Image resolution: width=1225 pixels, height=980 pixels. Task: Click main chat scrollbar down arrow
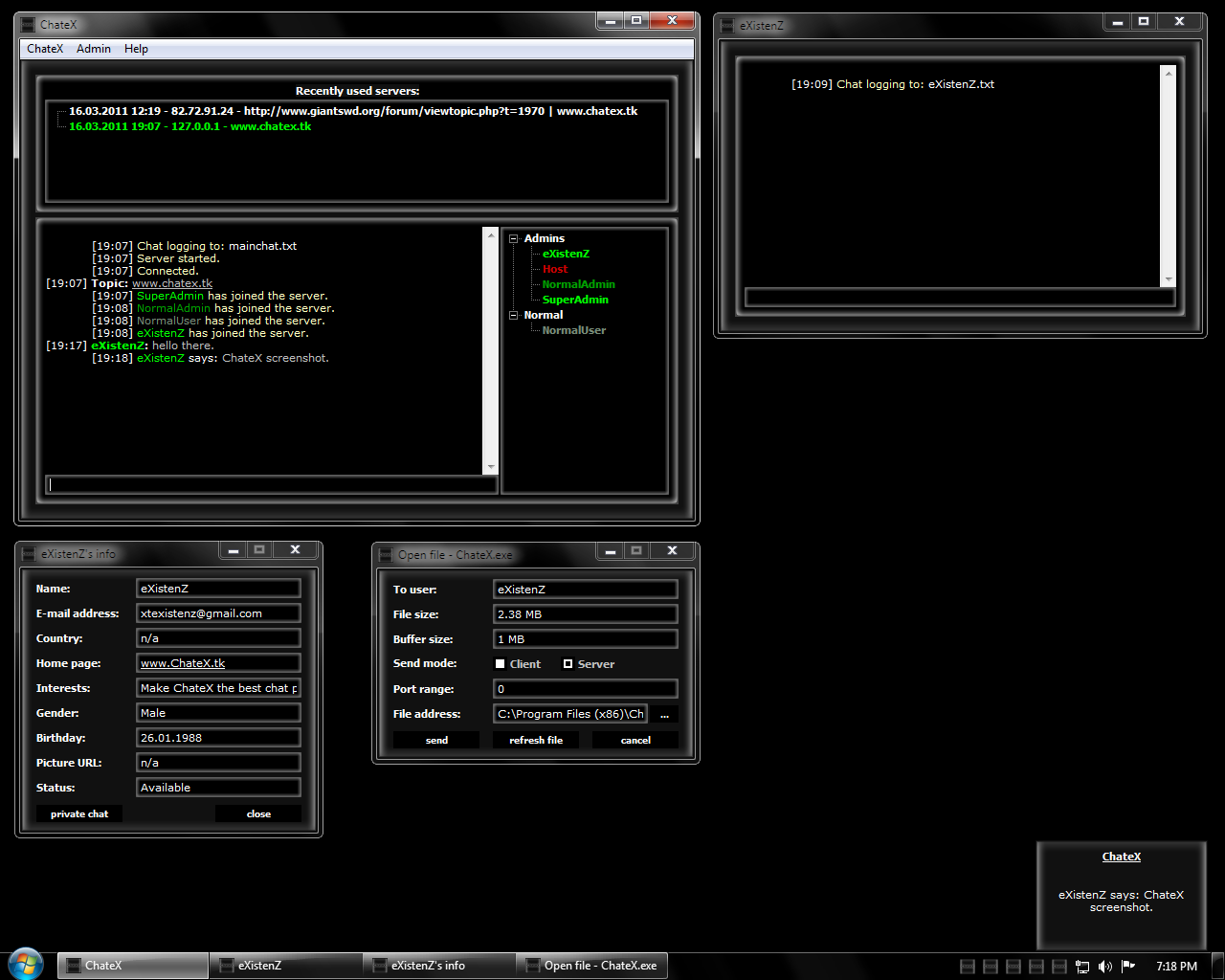click(491, 467)
